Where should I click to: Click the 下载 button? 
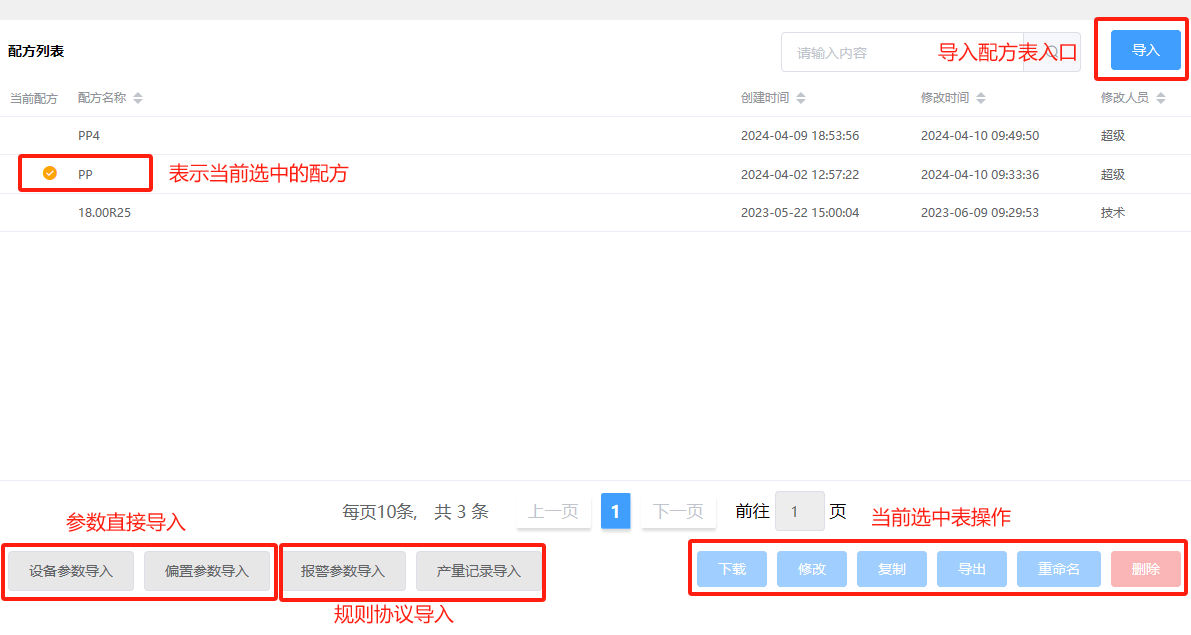(732, 569)
